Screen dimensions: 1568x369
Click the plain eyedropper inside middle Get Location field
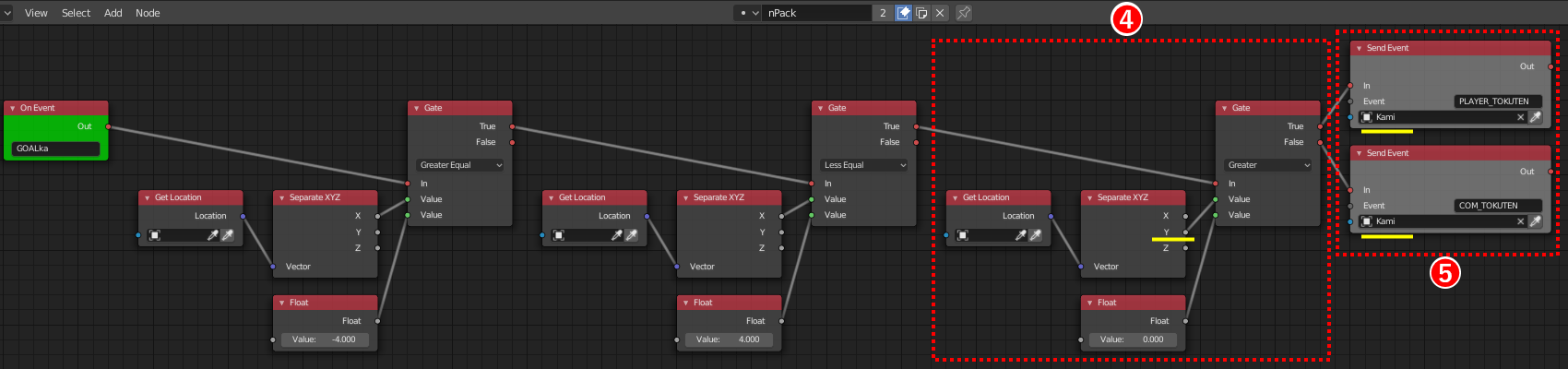point(616,235)
